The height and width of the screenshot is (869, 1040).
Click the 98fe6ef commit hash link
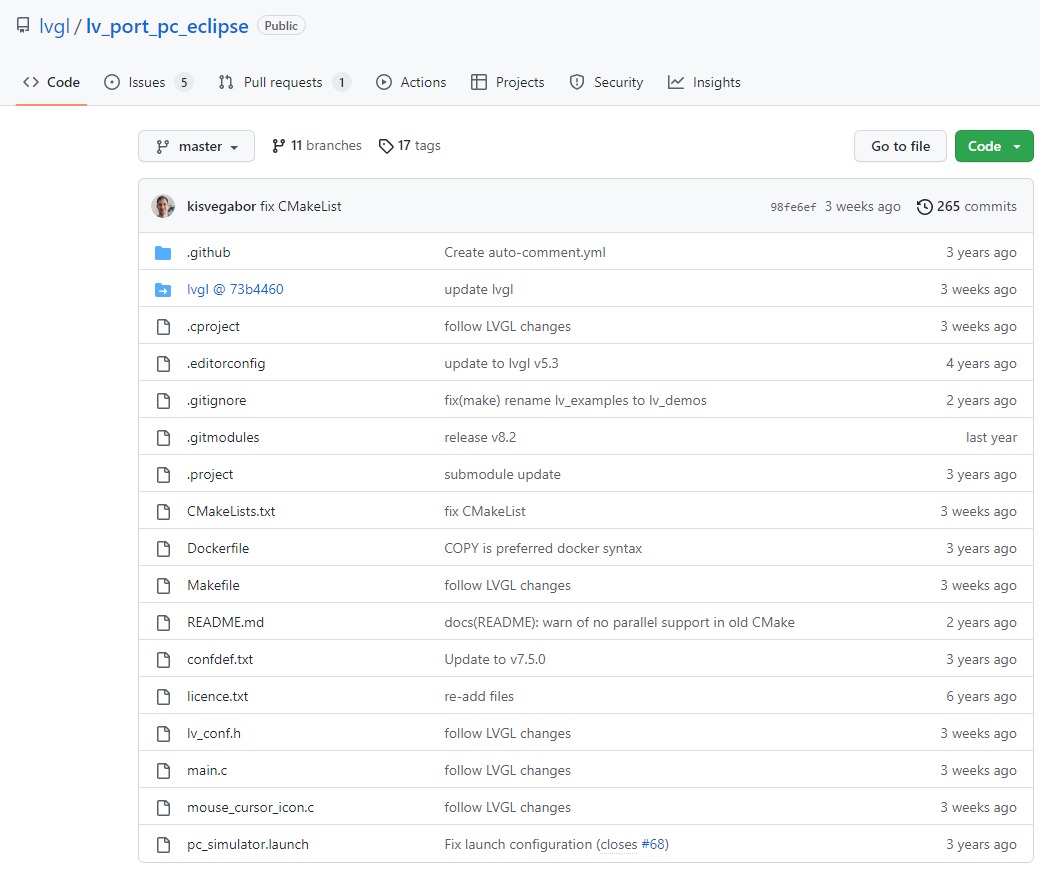pos(793,207)
